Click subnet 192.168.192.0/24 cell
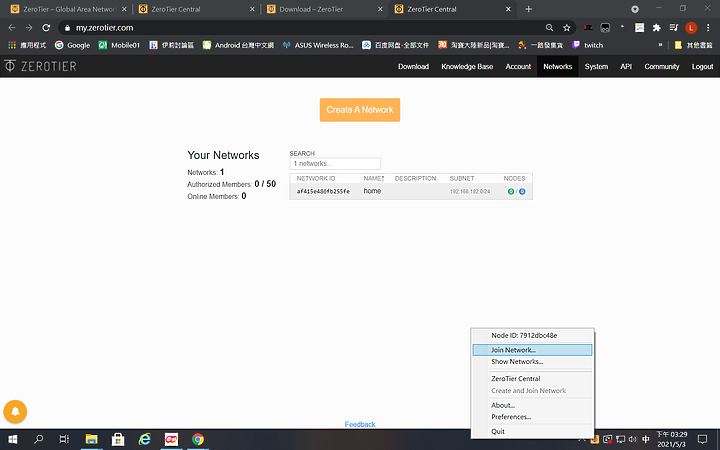Viewport: 720px width, 450px height. [470, 191]
